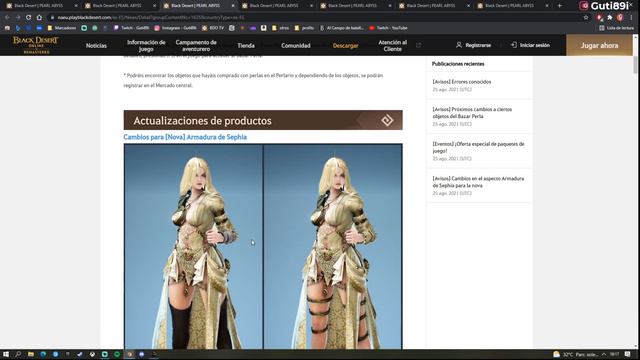640x360 pixels.
Task: Click the user icon next to Registrarse
Action: pos(459,45)
